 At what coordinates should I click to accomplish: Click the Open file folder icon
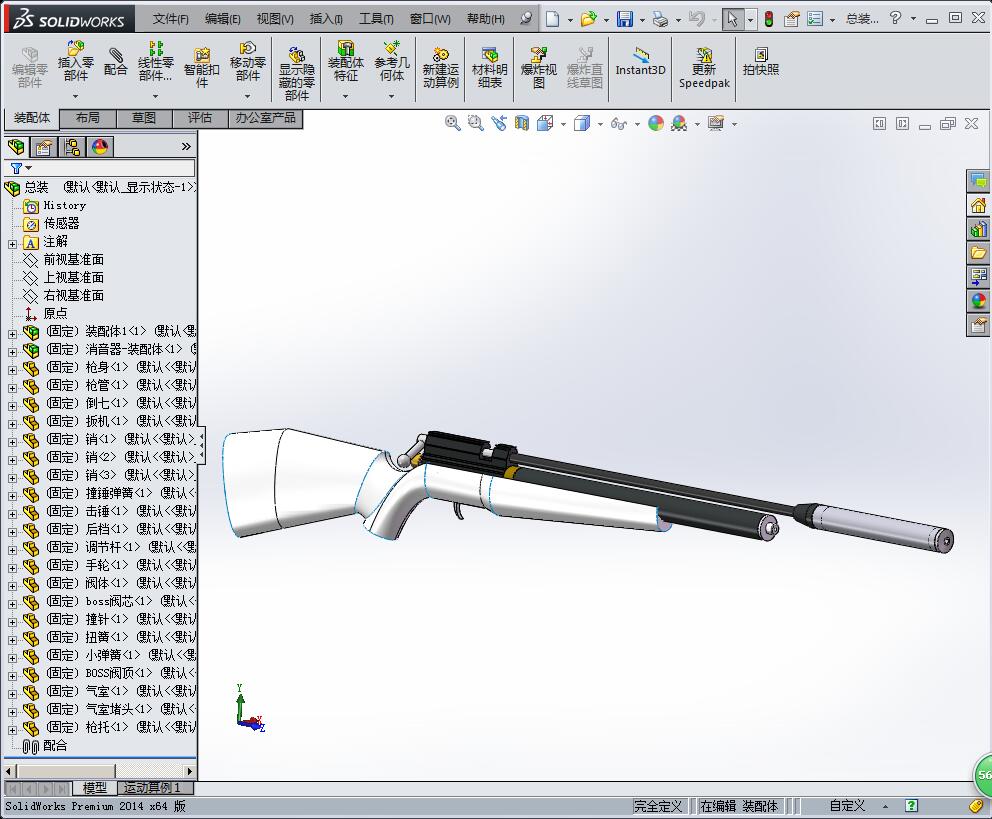[588, 19]
